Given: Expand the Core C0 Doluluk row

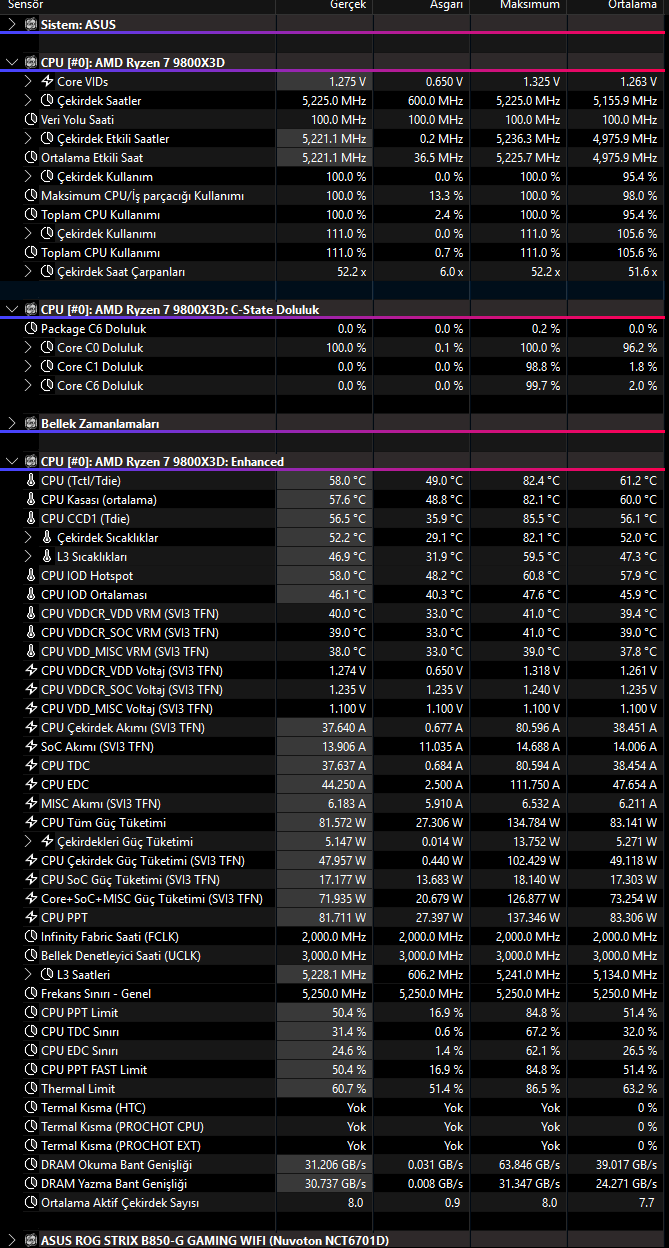Looking at the screenshot, I should (29, 348).
